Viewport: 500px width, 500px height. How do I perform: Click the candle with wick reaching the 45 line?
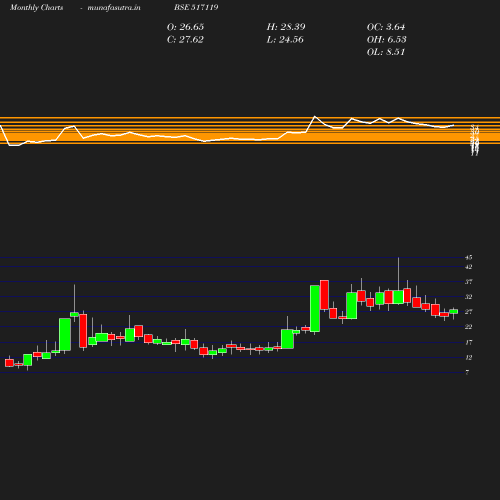398,297
